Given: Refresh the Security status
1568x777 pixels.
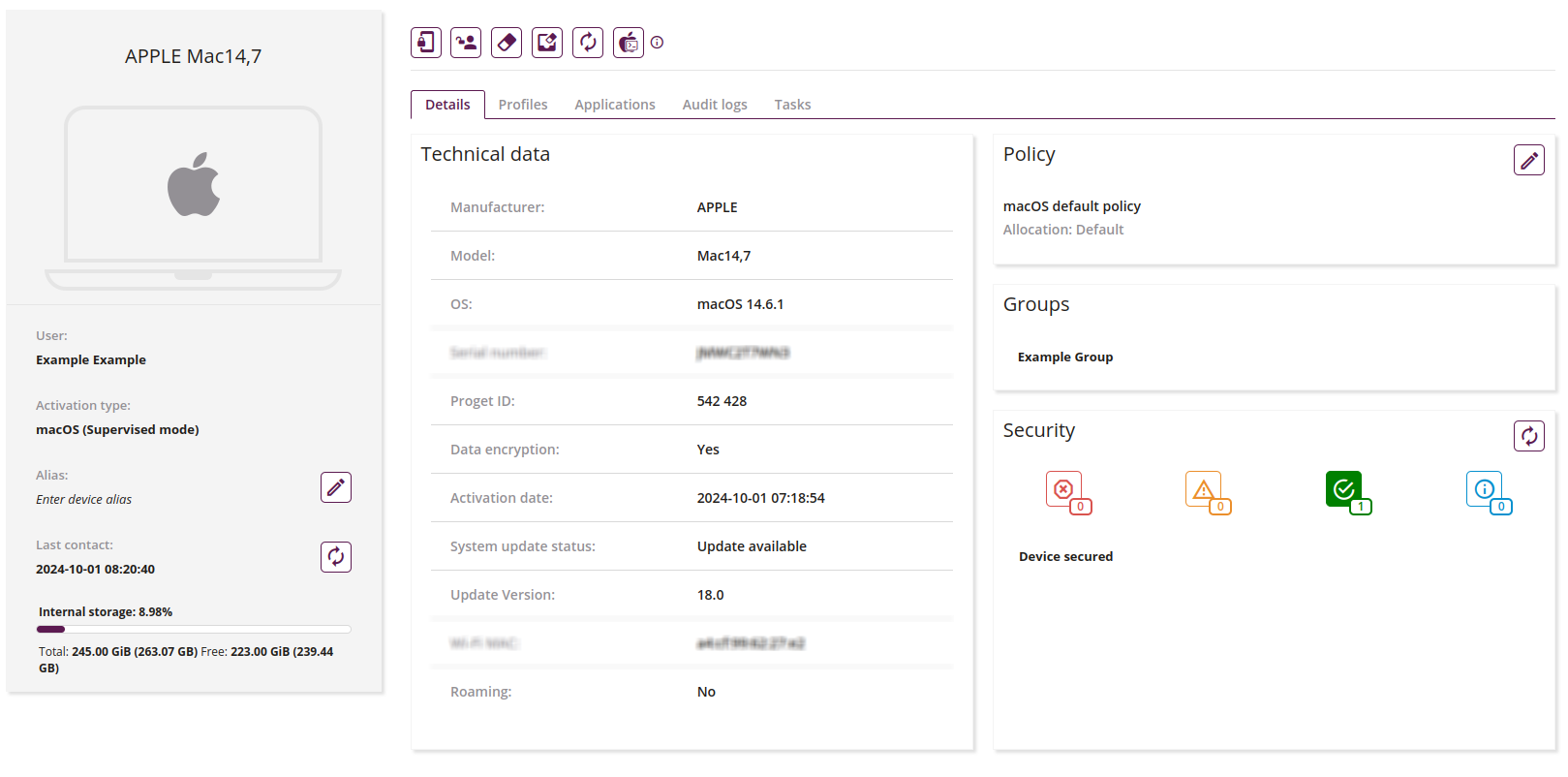Looking at the screenshot, I should tap(1529, 436).
